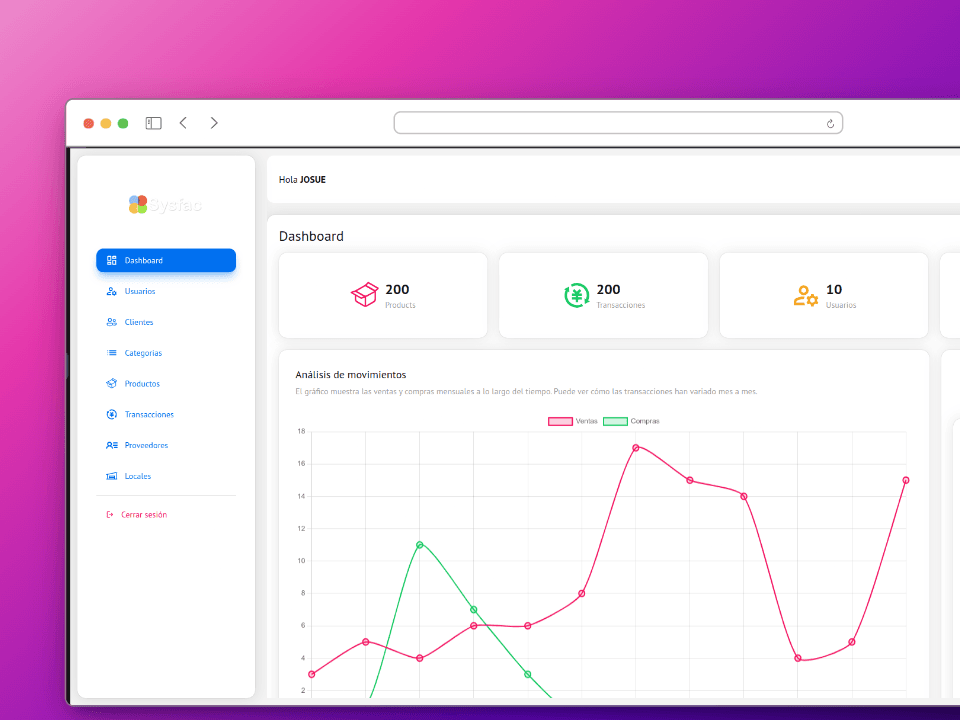
Task: Click the Productos box icon in sidebar
Action: [x=111, y=384]
